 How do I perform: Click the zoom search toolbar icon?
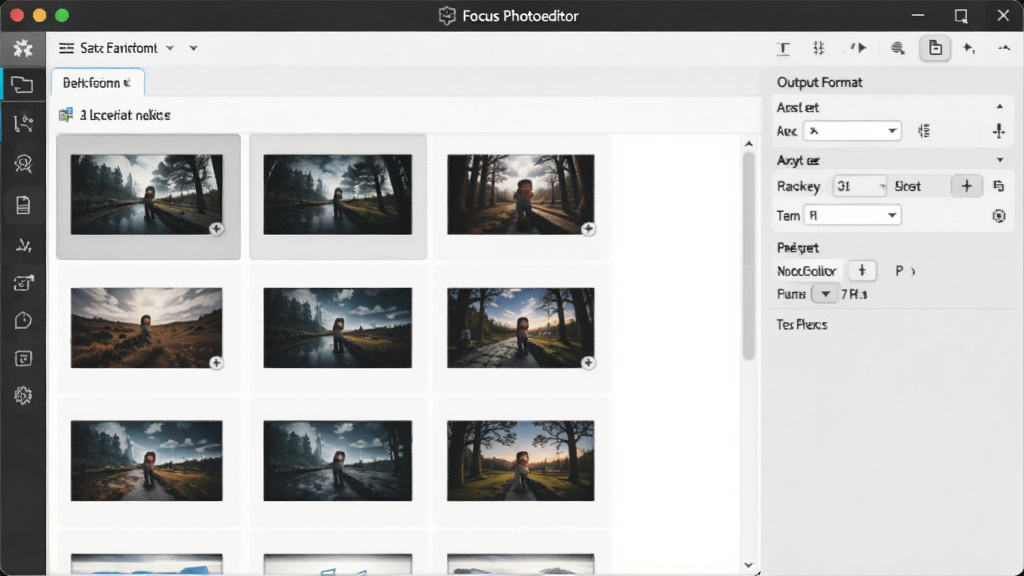[898, 48]
